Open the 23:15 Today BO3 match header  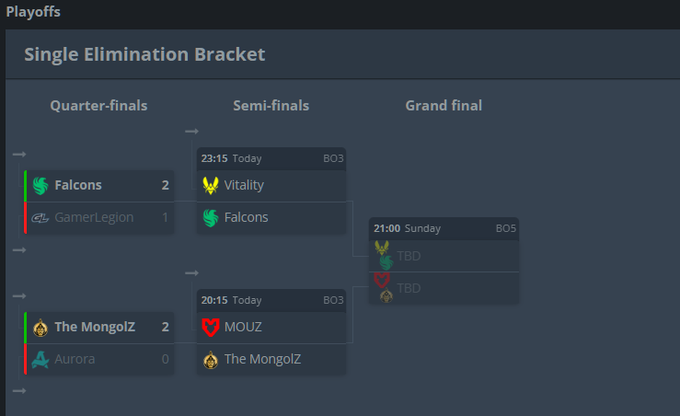(271, 159)
